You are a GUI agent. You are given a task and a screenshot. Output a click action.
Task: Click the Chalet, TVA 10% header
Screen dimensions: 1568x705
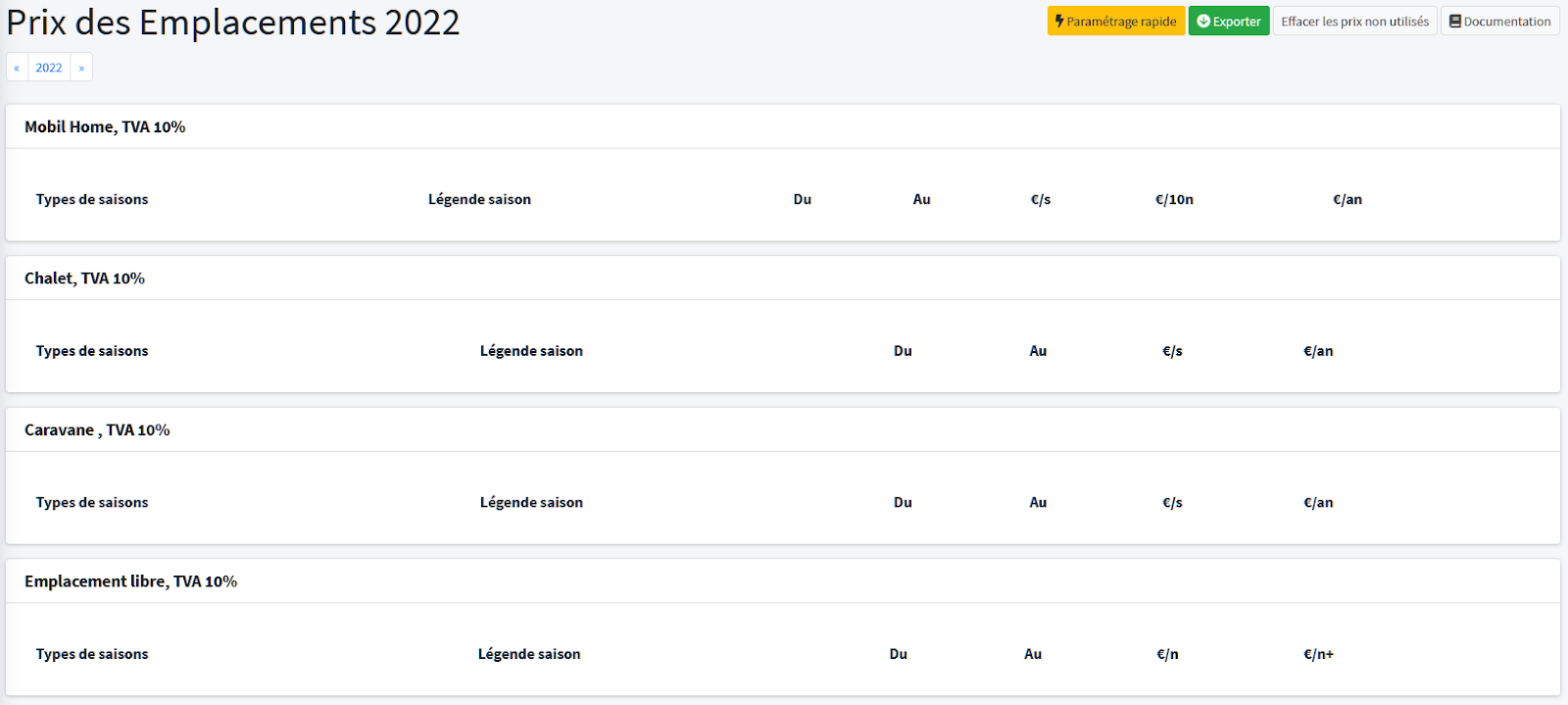pos(84,278)
